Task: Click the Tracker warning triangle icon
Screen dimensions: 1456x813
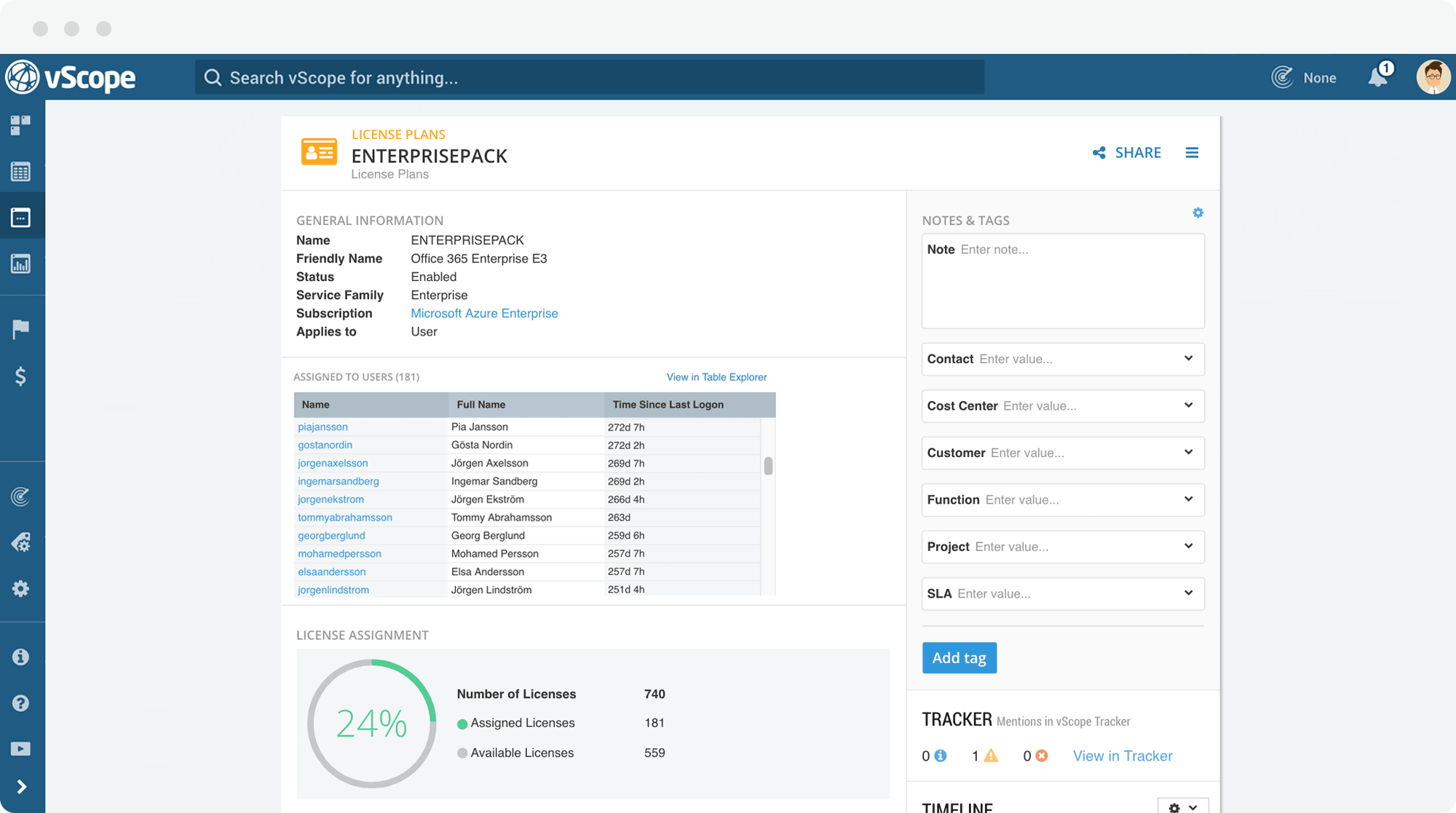Action: coord(991,756)
